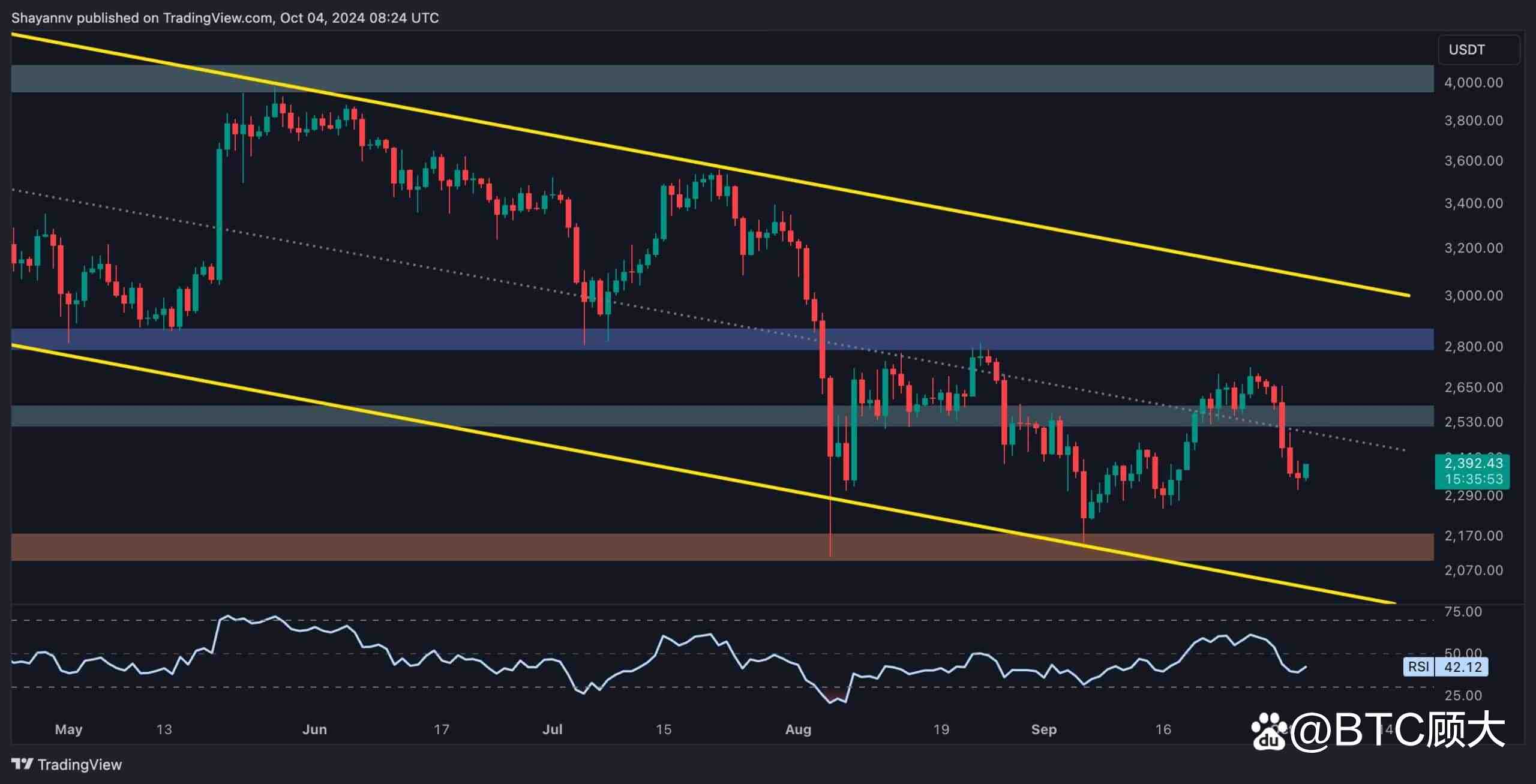Select the RSI indicator label

[x=1418, y=666]
